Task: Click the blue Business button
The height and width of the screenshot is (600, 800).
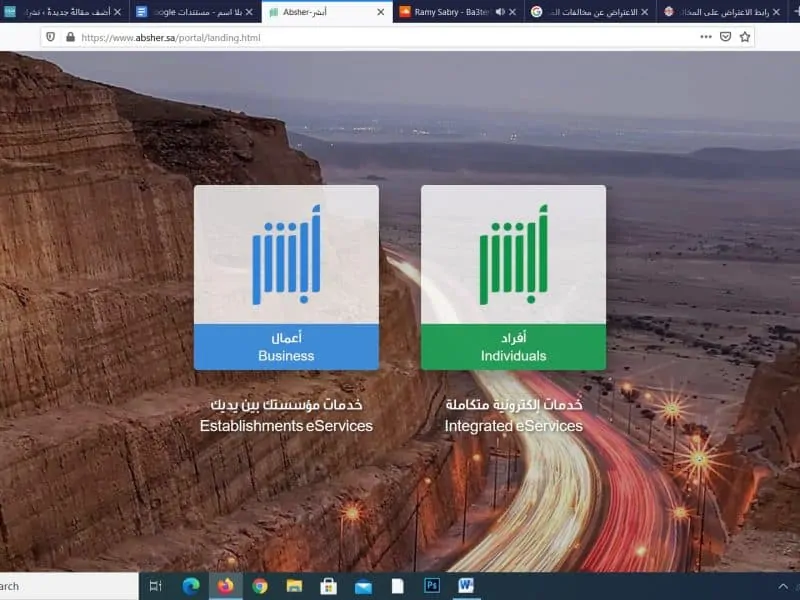Action: click(286, 347)
